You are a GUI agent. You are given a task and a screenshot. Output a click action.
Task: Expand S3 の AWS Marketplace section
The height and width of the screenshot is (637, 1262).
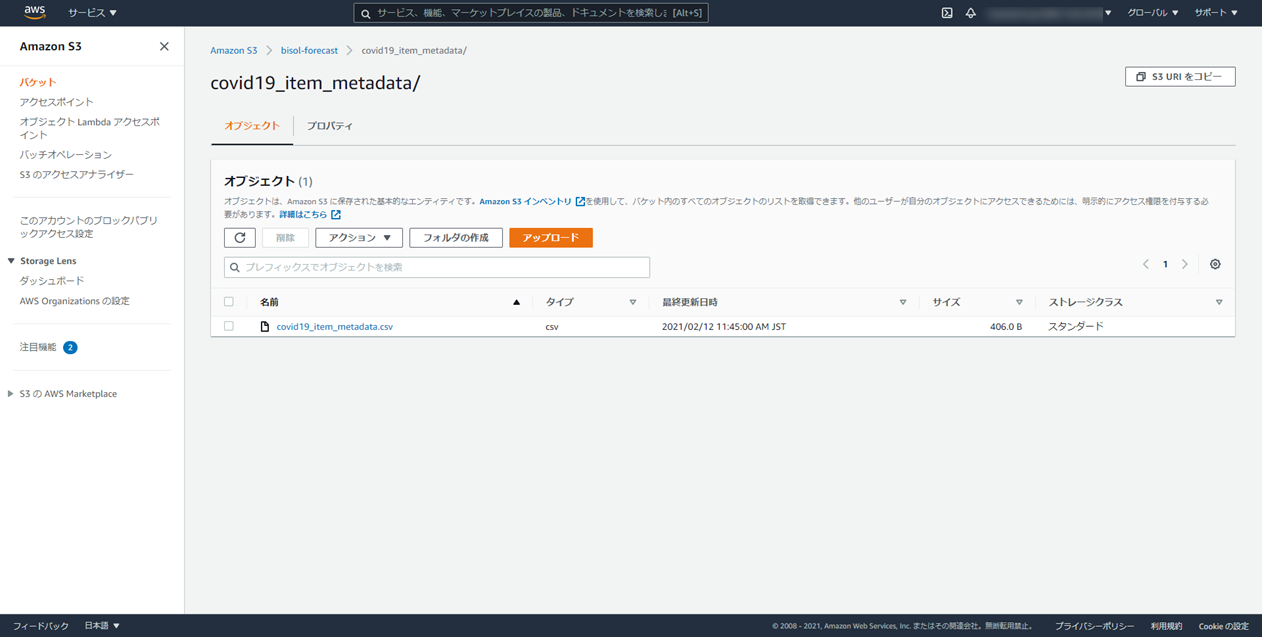(11, 394)
